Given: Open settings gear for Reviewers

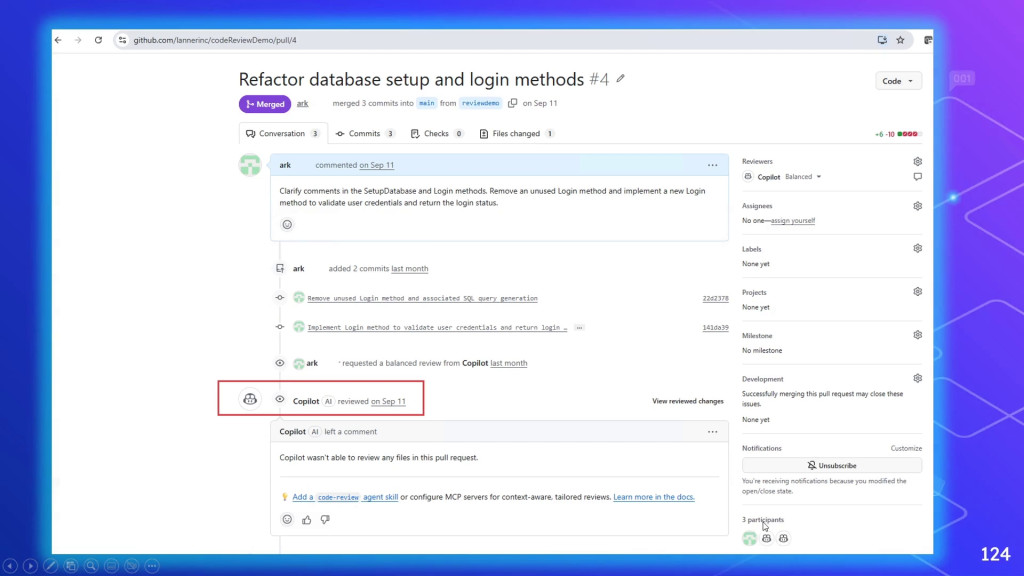Looking at the screenshot, I should point(918,161).
